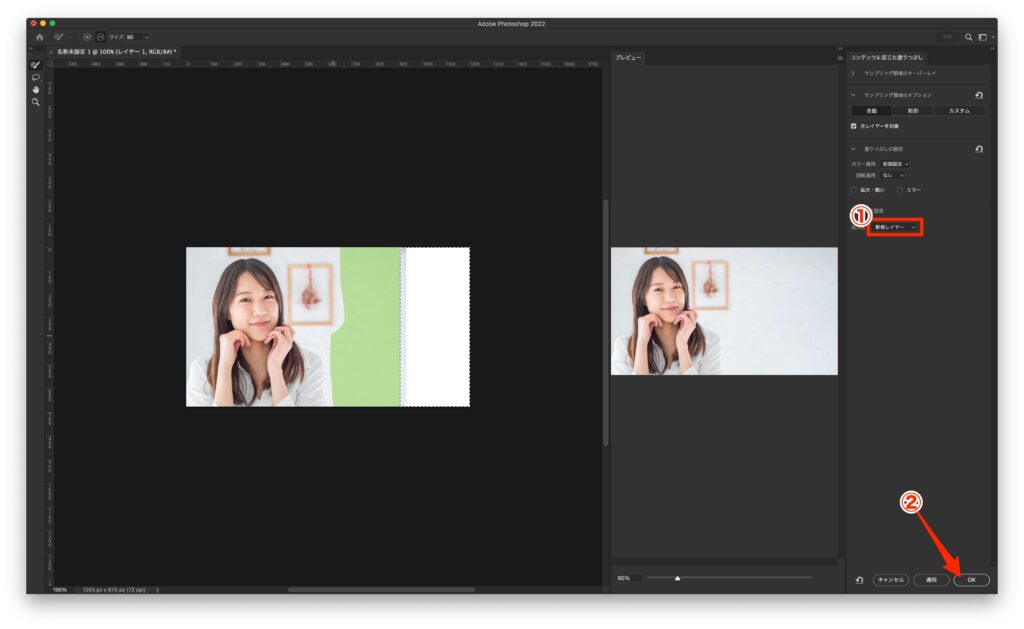
Task: Choose the 自動 sampling option
Action: [x=872, y=111]
